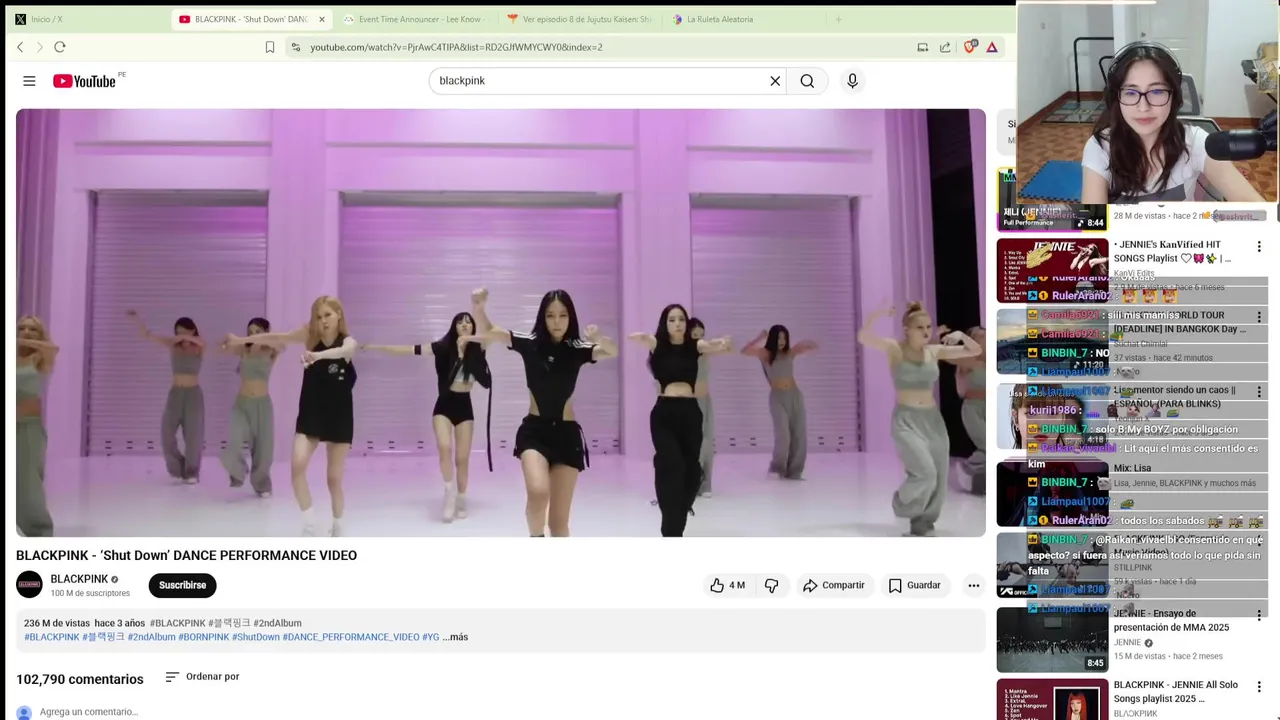
Task: Save video with Guardar button
Action: click(914, 585)
